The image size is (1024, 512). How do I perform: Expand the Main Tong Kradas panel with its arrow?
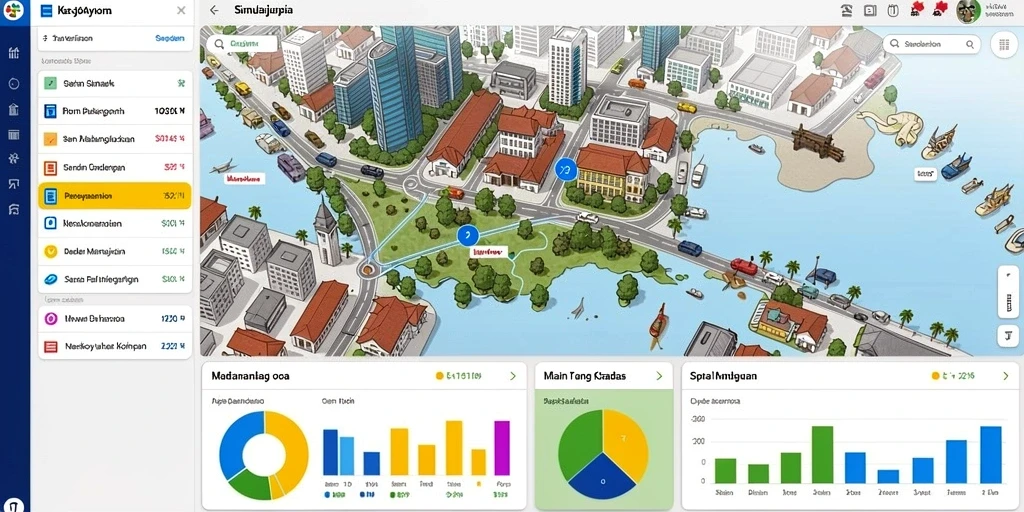[x=659, y=376]
